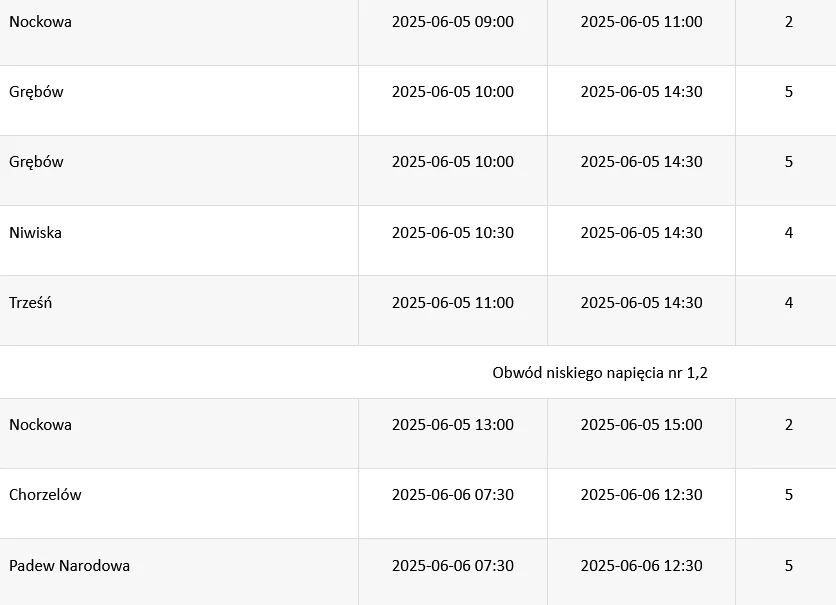Image resolution: width=836 pixels, height=605 pixels.
Task: Click the 2025-06-05 15:00 end time cell
Action: coord(641,425)
